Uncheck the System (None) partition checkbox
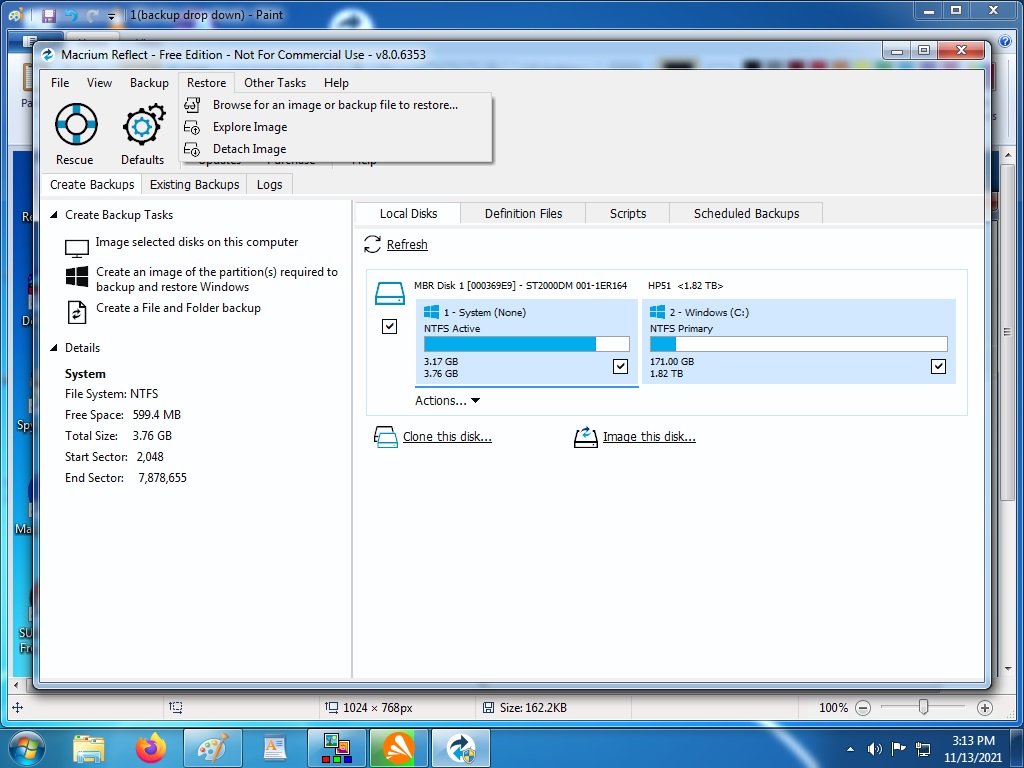 620,366
